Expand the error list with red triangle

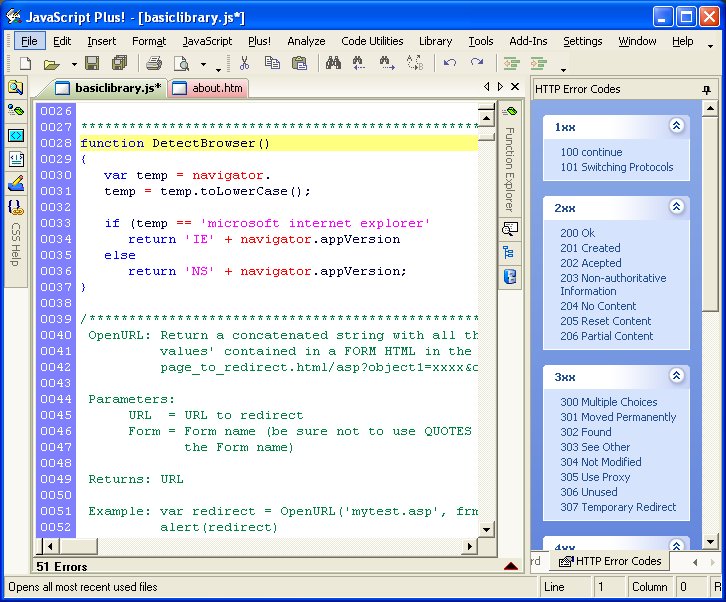[x=511, y=566]
